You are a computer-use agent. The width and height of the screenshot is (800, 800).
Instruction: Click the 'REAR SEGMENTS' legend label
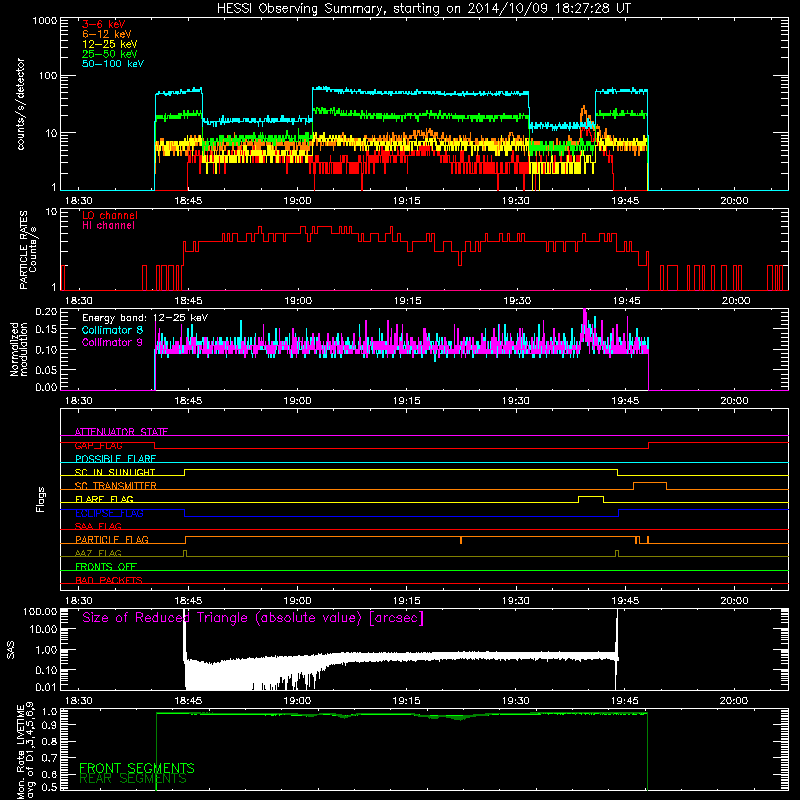(133, 779)
